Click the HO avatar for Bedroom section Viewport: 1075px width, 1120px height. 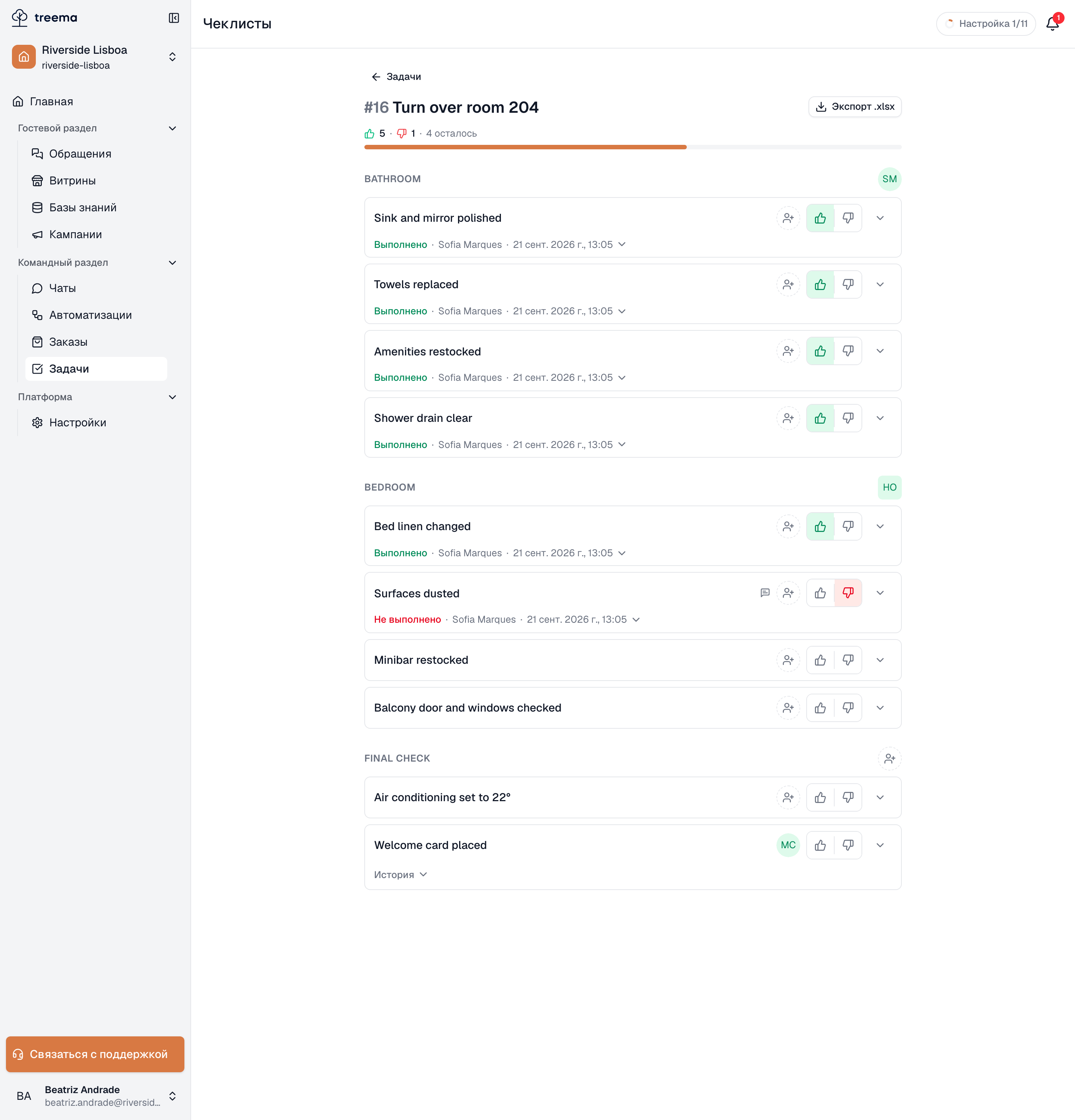[889, 488]
